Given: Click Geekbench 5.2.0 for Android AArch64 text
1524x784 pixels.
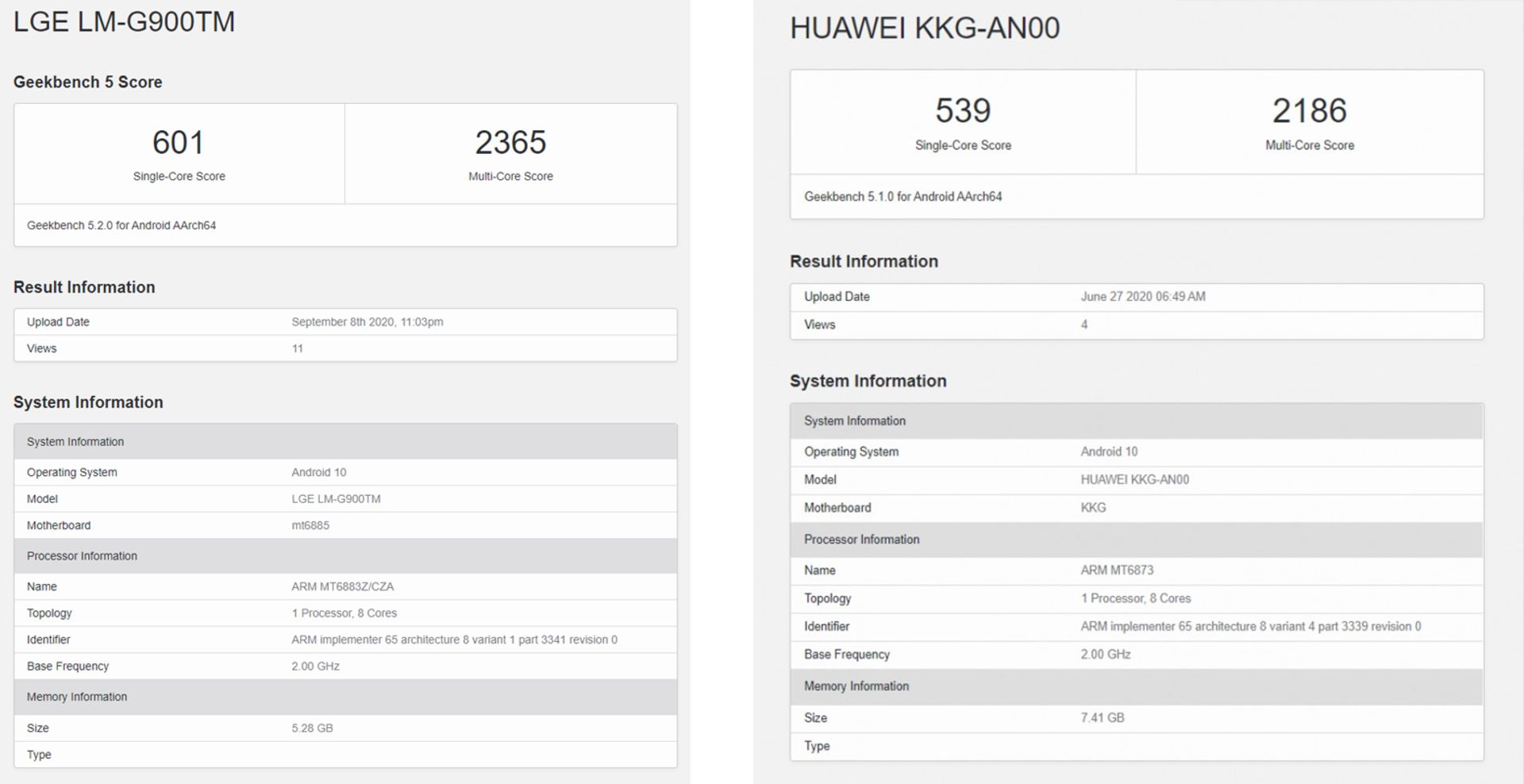Looking at the screenshot, I should click(x=121, y=225).
